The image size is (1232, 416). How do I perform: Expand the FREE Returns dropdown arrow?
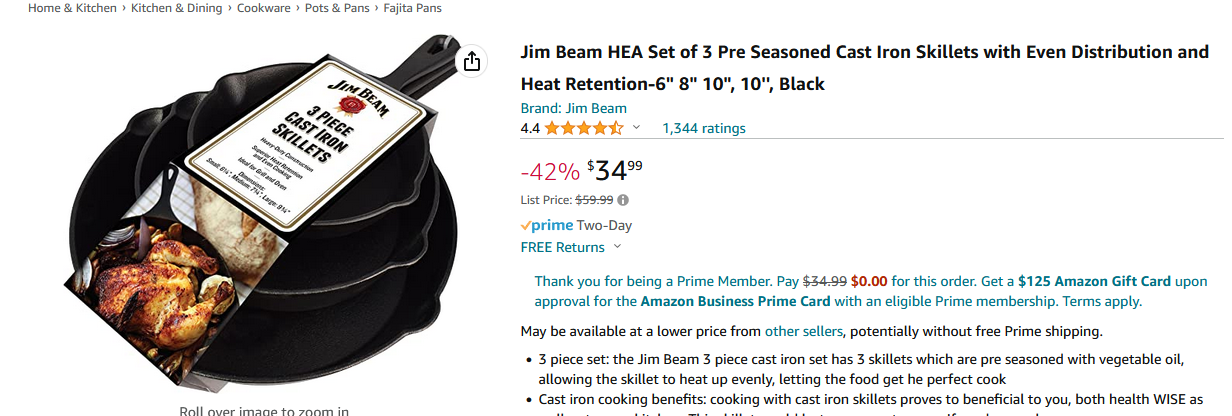617,247
